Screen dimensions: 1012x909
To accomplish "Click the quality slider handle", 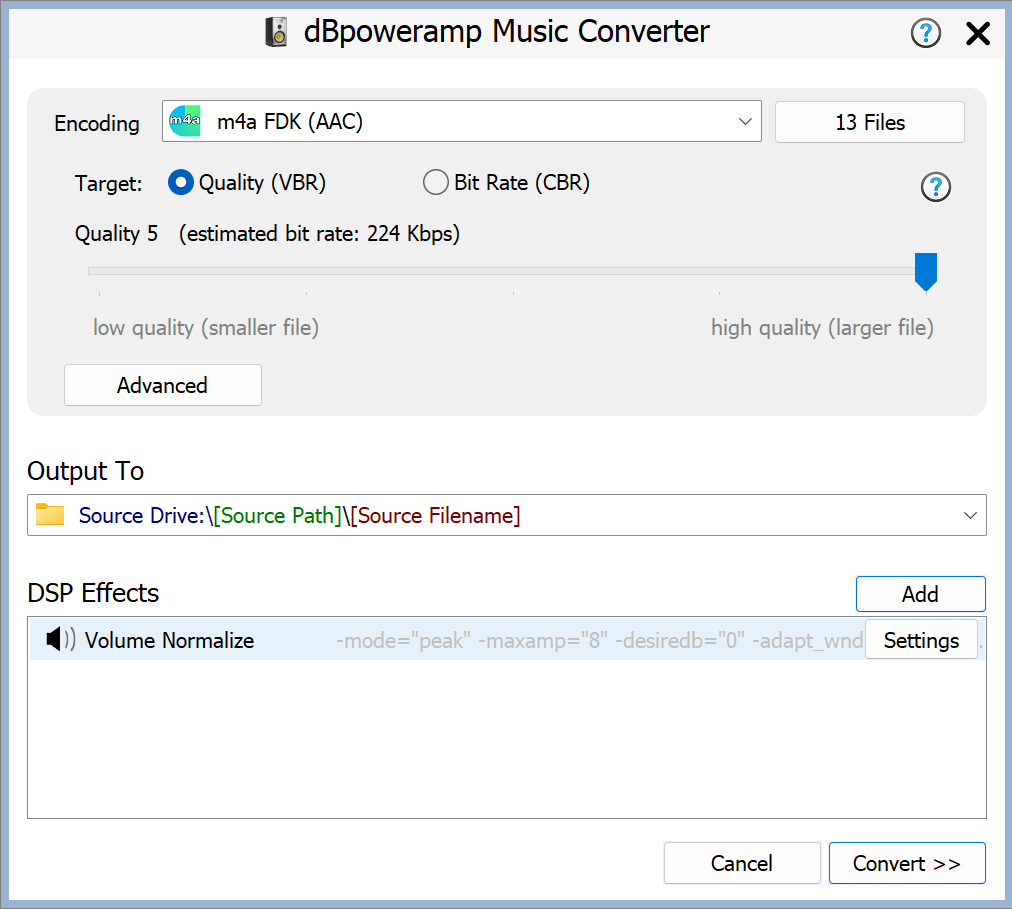I will pos(926,271).
